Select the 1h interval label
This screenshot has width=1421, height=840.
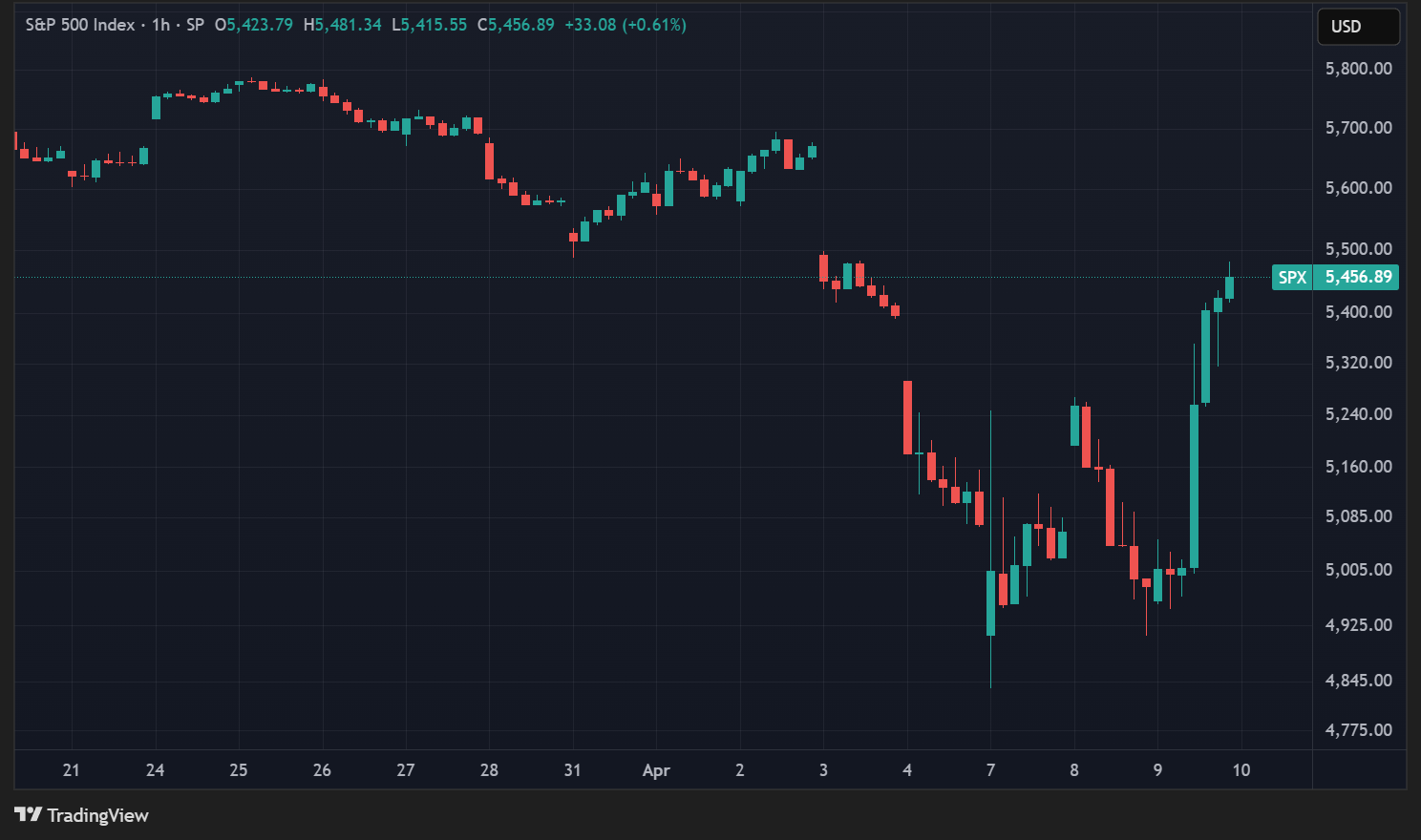pos(160,25)
